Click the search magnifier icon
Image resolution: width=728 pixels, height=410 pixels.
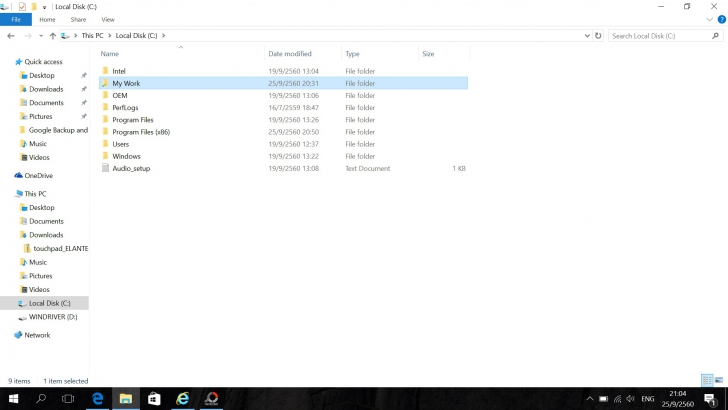(x=715, y=36)
